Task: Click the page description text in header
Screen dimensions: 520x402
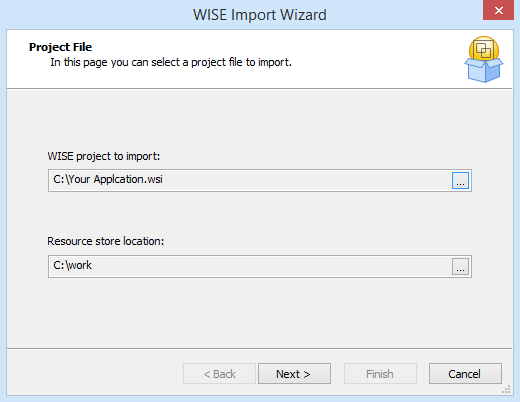Action: 171,62
